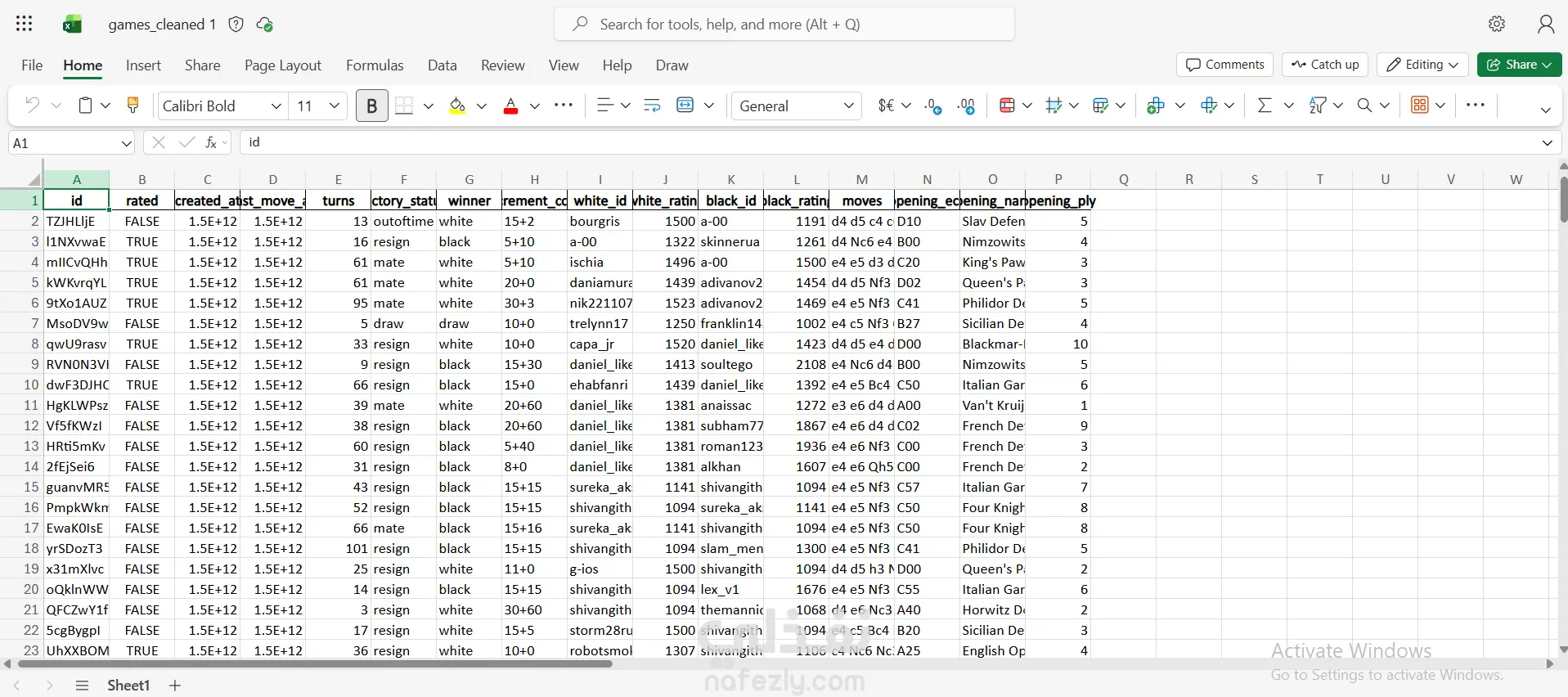Click the cell styles icon
1568x697 pixels.
pyautogui.click(x=1054, y=106)
